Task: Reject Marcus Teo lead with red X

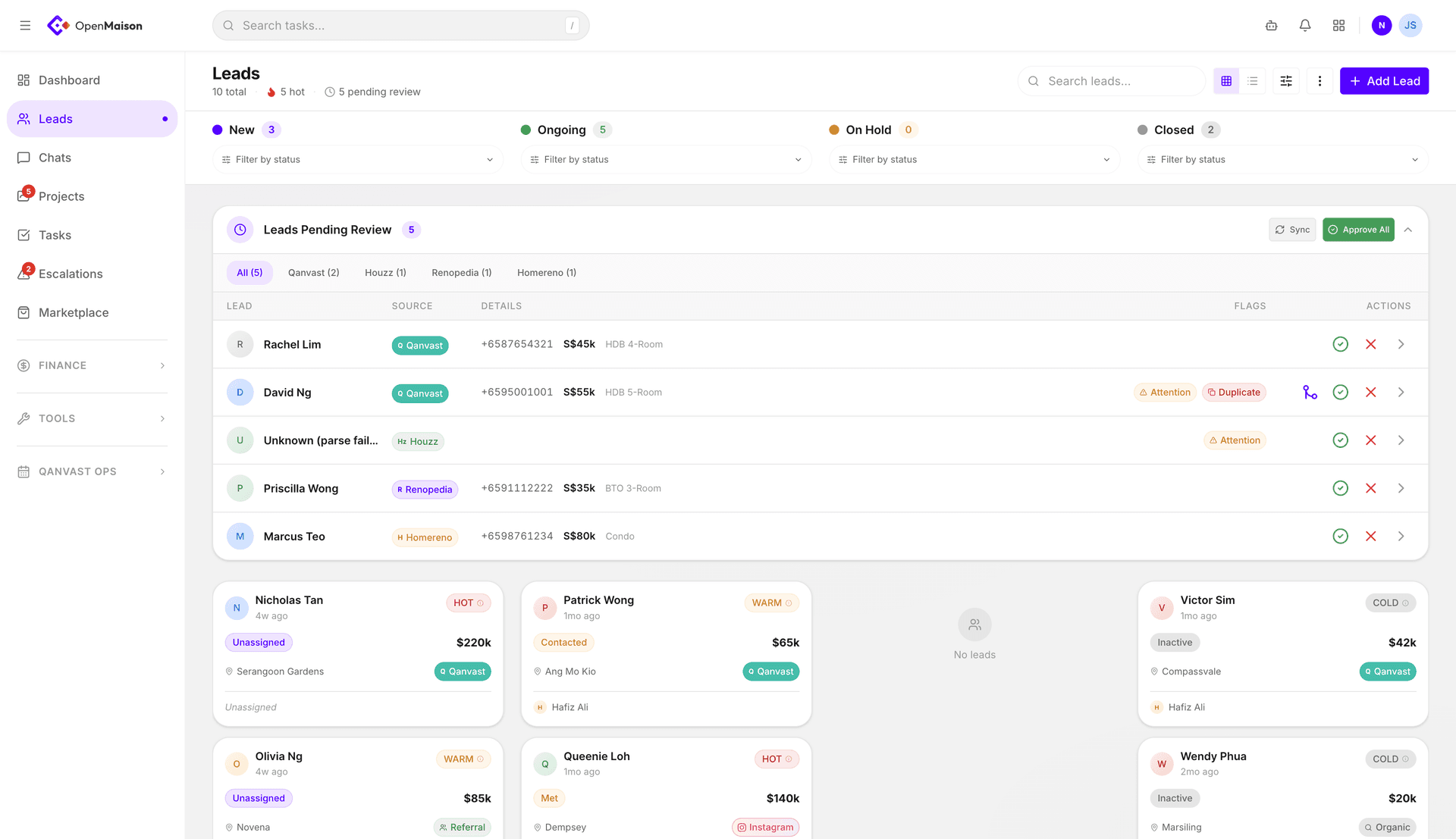Action: pyautogui.click(x=1370, y=537)
